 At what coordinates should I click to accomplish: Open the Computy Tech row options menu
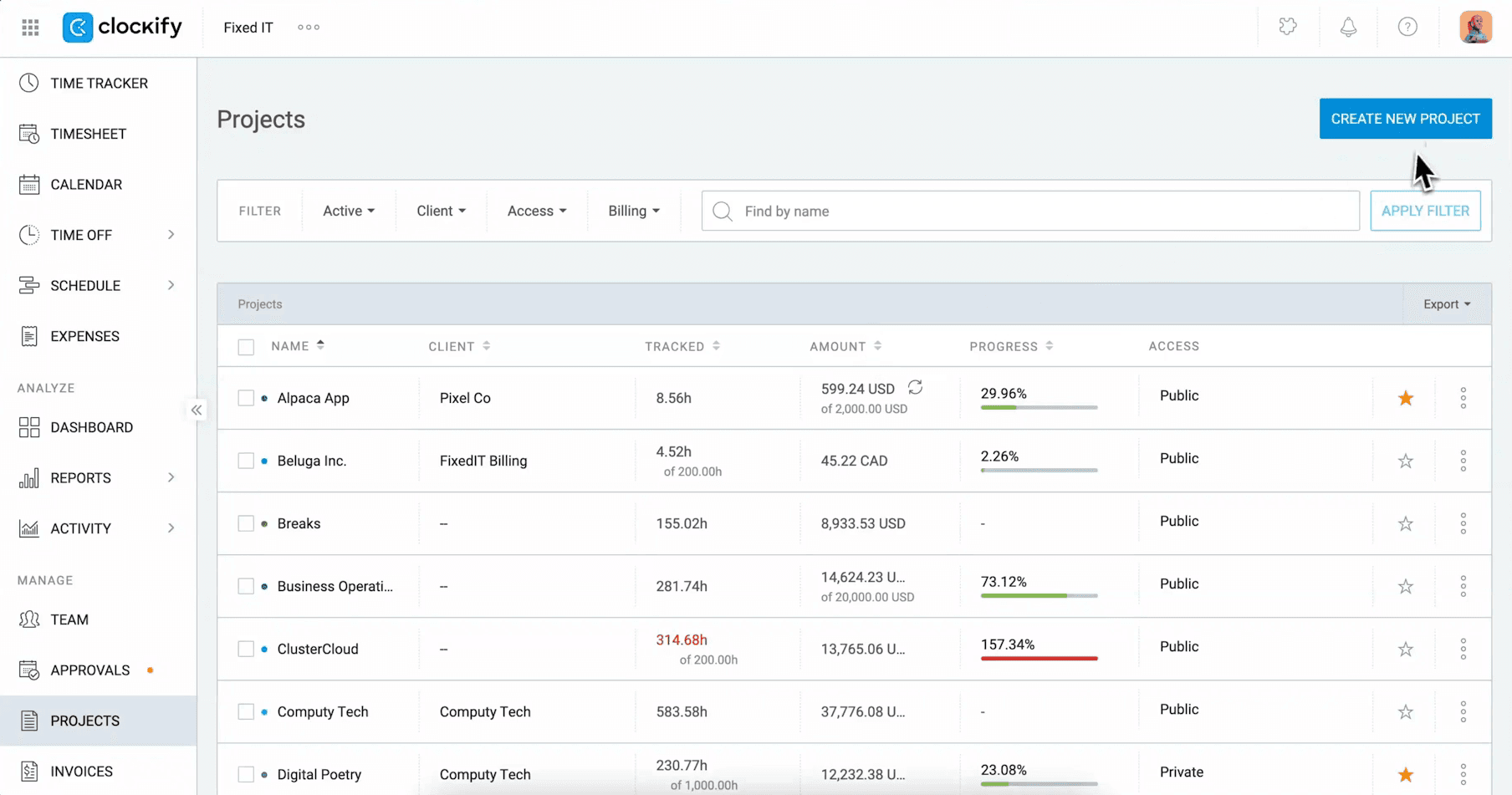[1463, 711]
